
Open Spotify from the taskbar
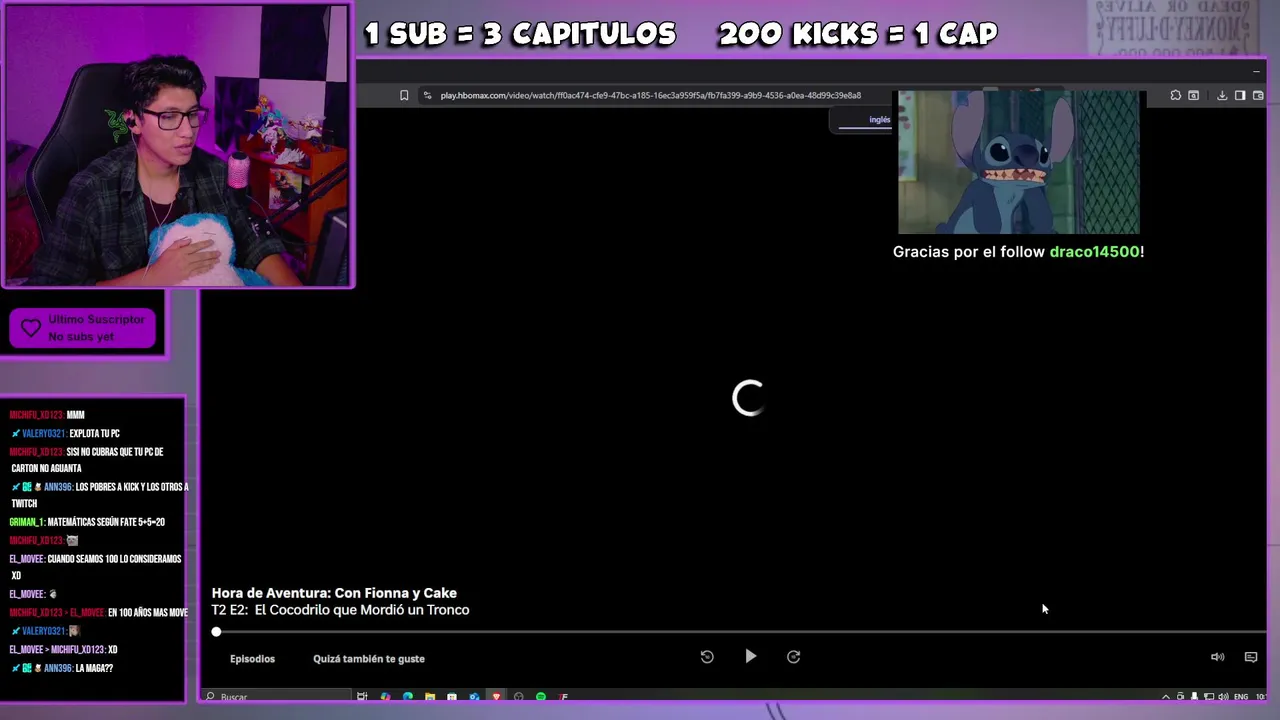pyautogui.click(x=541, y=696)
